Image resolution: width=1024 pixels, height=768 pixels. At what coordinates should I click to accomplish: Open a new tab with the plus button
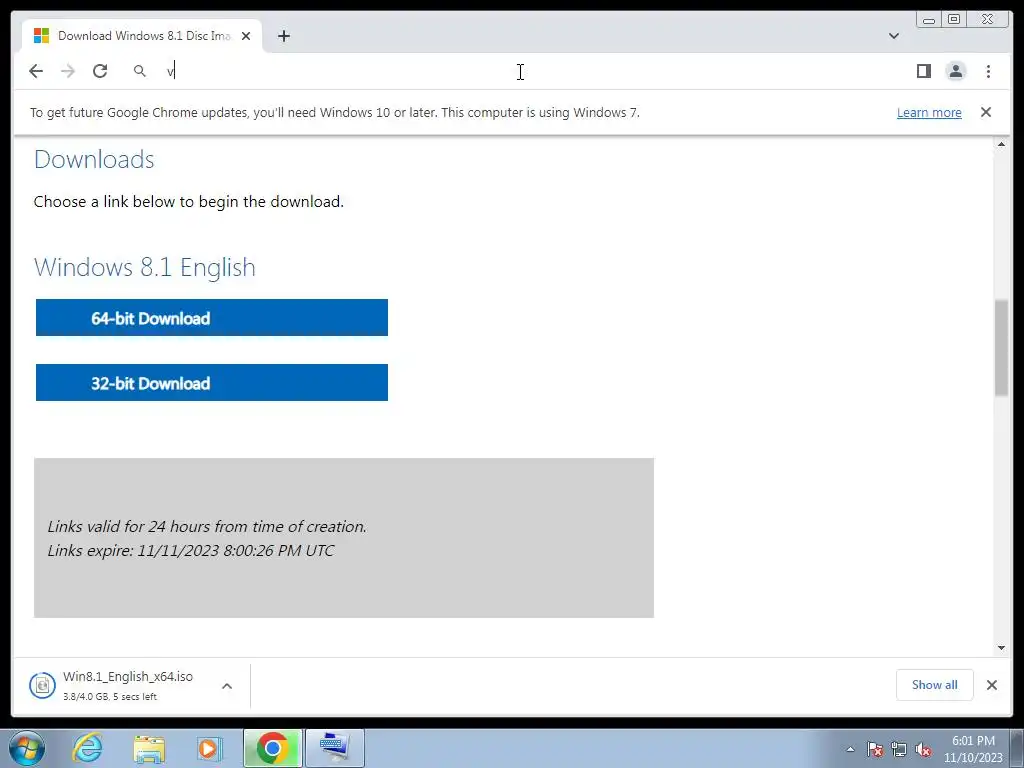click(x=283, y=36)
